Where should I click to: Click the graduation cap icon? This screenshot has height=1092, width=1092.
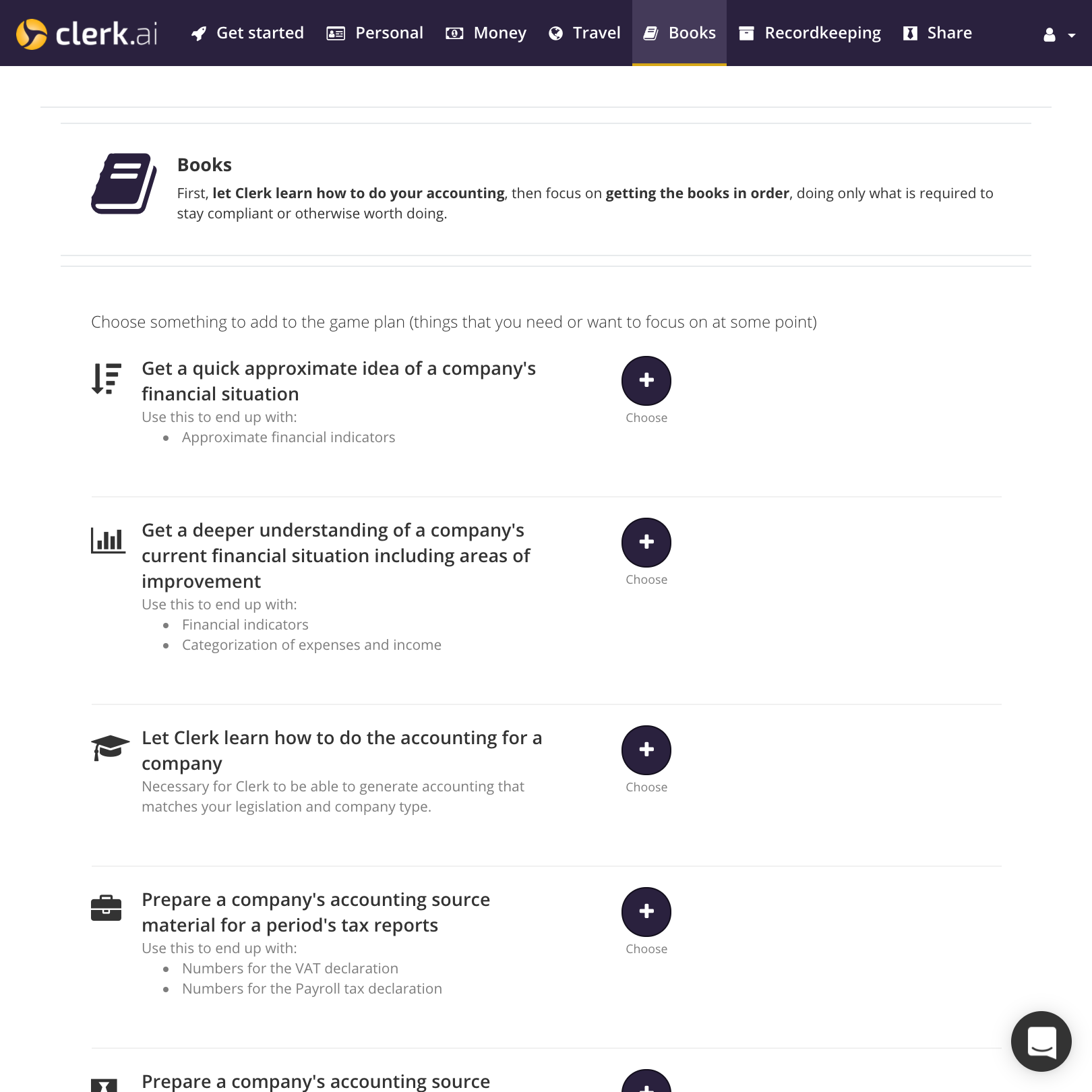click(110, 748)
